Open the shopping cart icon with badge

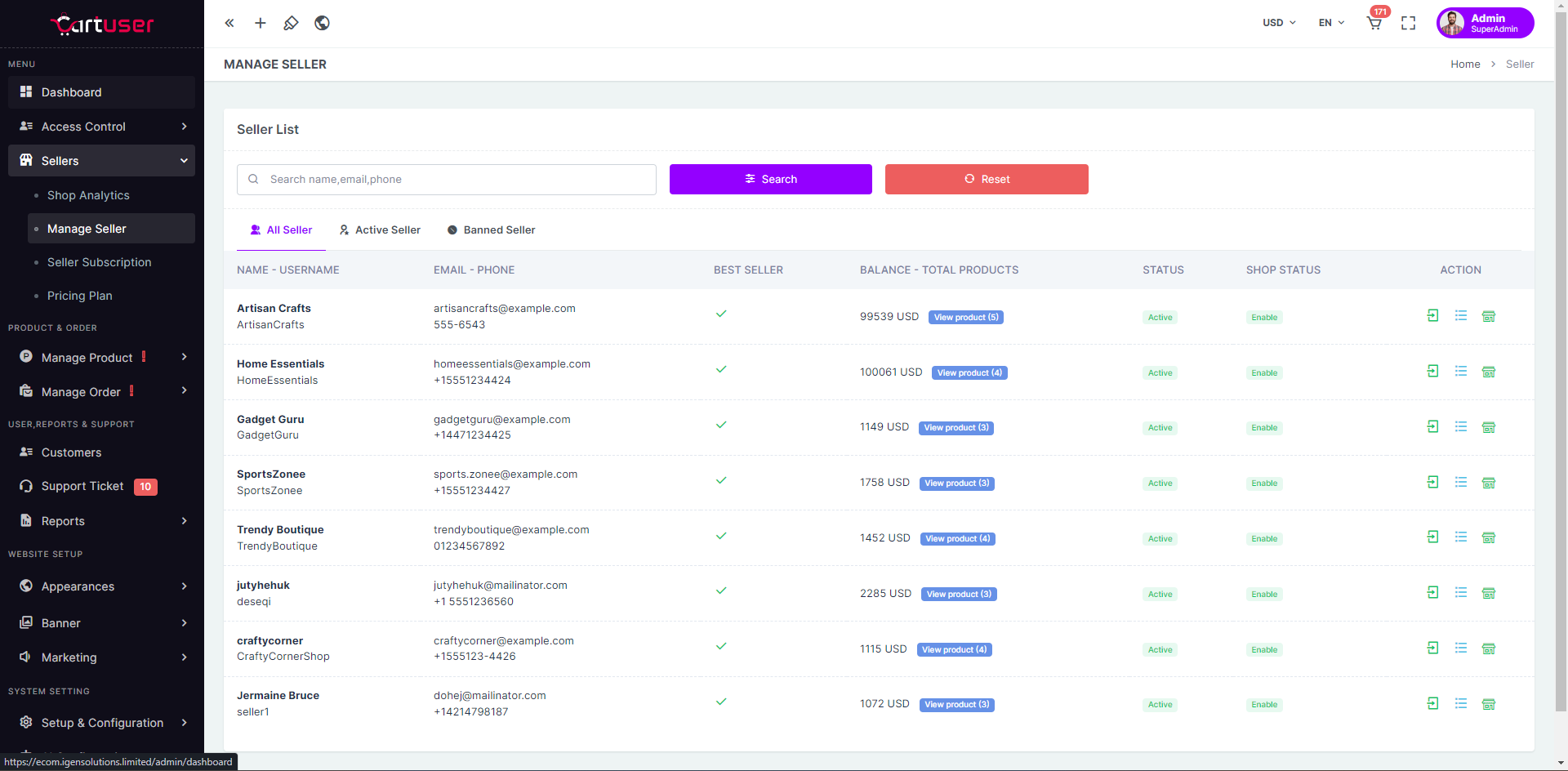(x=1374, y=23)
